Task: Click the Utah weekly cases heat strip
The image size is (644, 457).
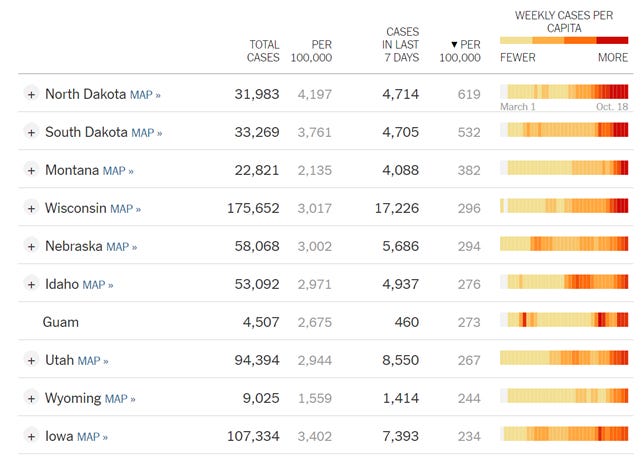Action: pyautogui.click(x=564, y=360)
